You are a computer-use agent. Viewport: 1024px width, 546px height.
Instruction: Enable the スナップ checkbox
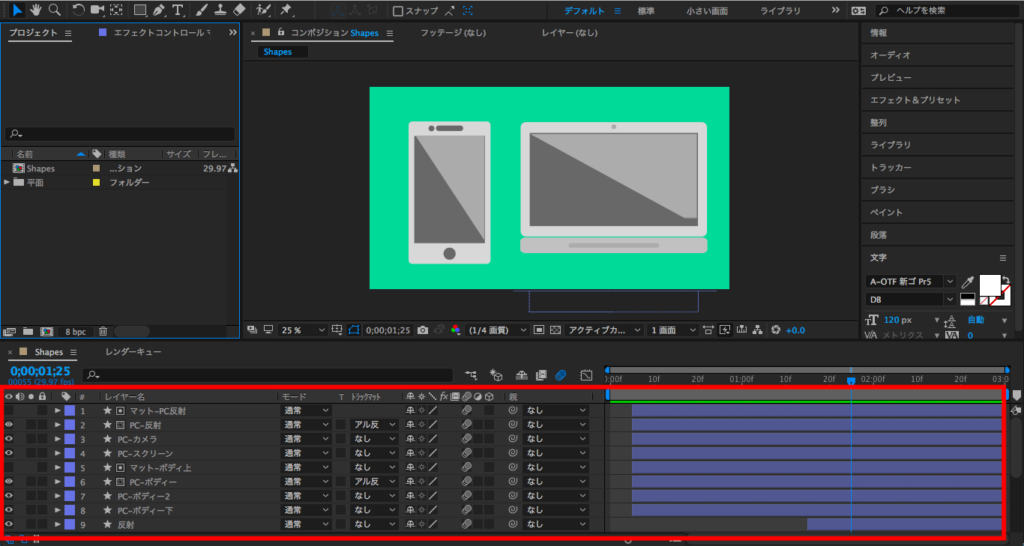point(399,11)
